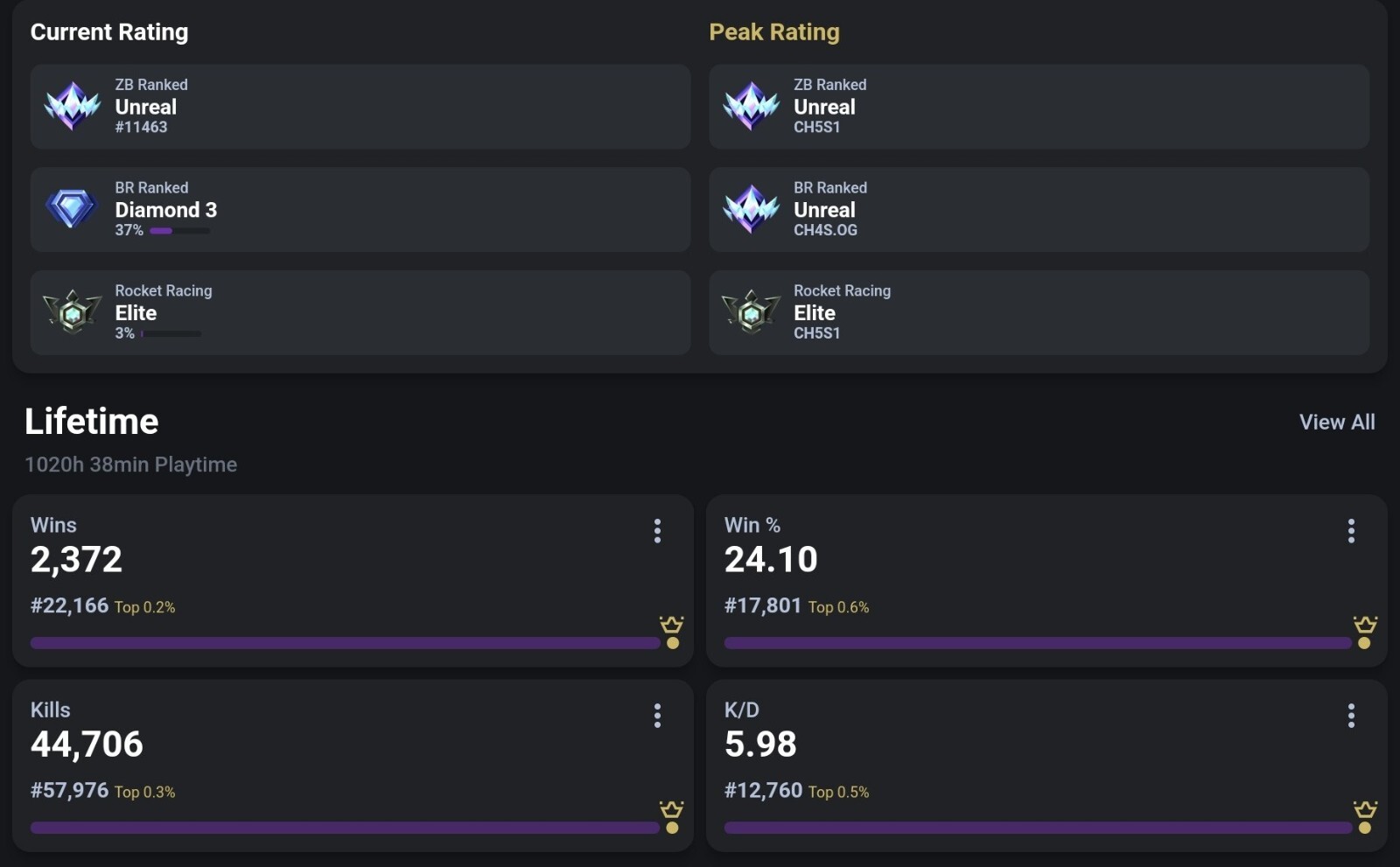This screenshot has width=1400, height=867.
Task: Click the Unreal icon in Peak BR Ranked
Action: pyautogui.click(x=752, y=209)
